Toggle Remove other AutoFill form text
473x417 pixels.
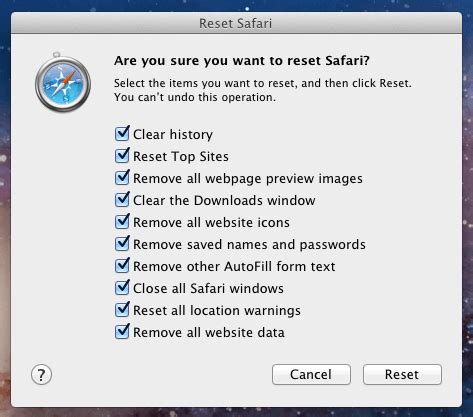(122, 266)
